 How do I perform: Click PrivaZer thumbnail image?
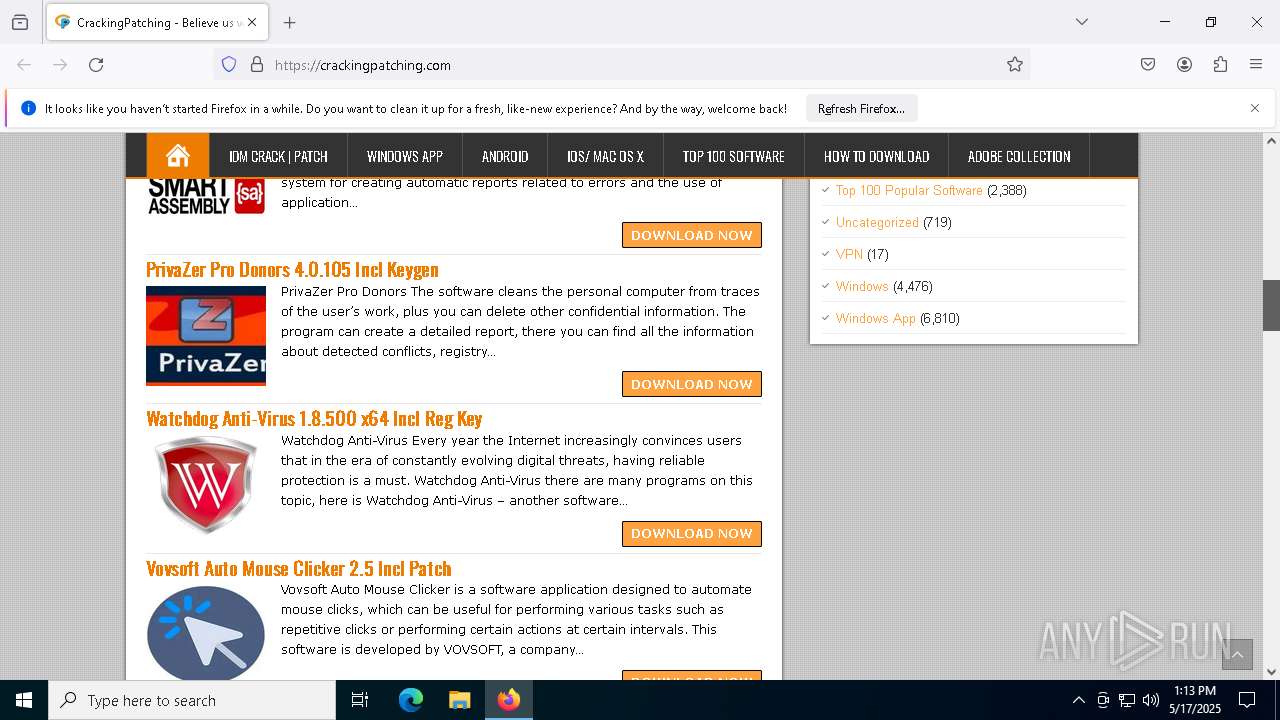coord(206,336)
